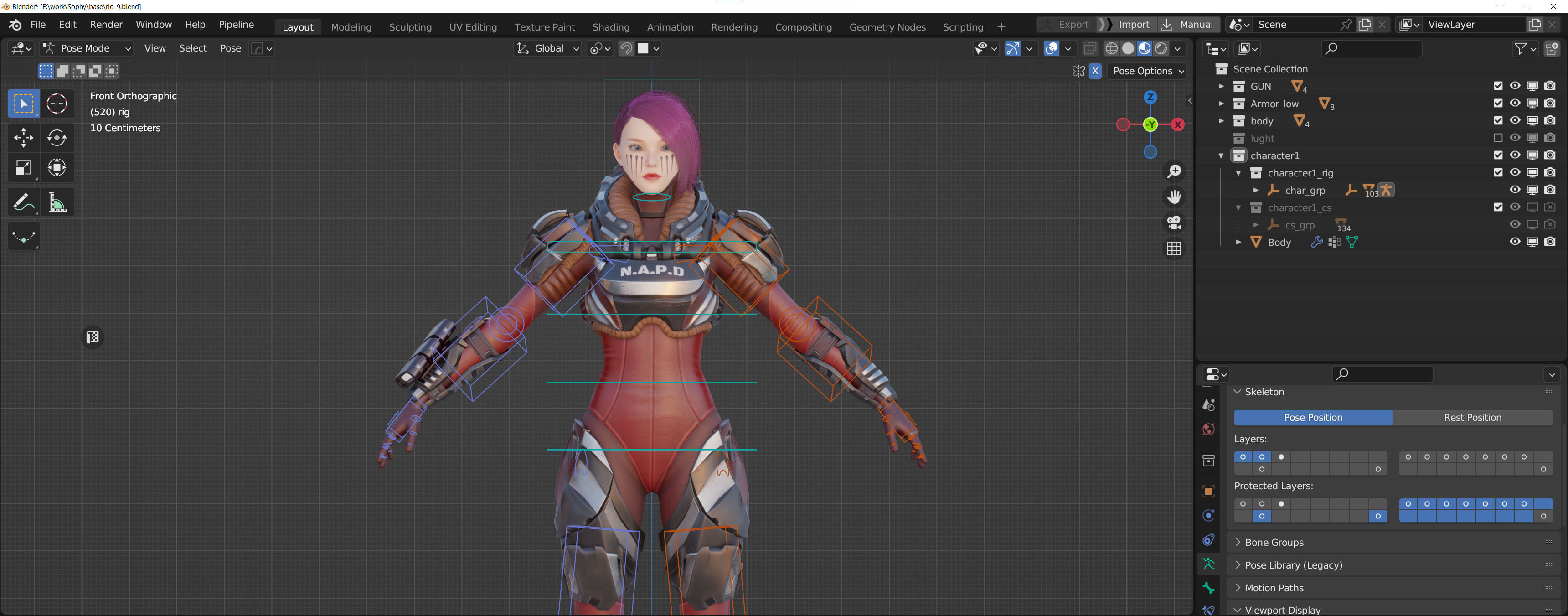This screenshot has width=1568, height=616.
Task: Switch to wireframe shading mode
Action: pos(1111,49)
